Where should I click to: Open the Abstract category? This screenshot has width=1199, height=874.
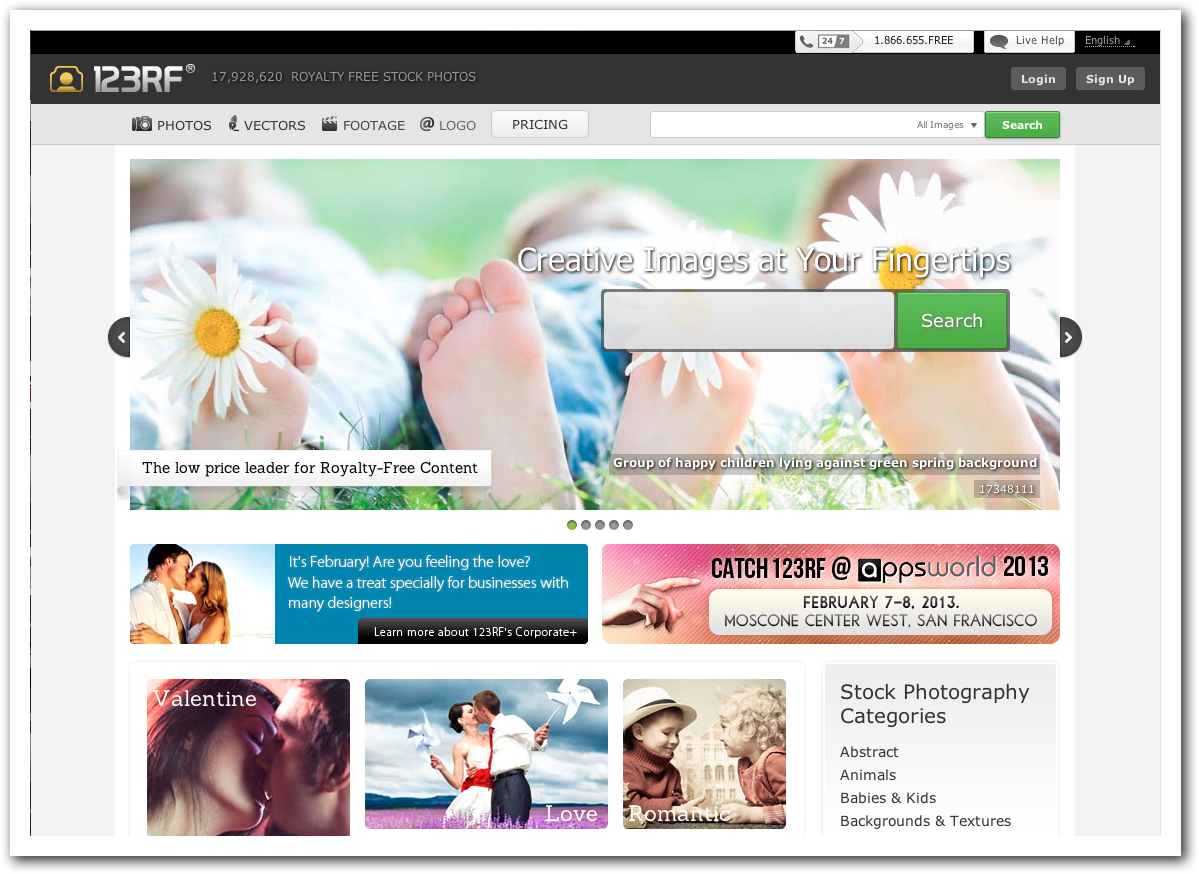click(x=869, y=752)
